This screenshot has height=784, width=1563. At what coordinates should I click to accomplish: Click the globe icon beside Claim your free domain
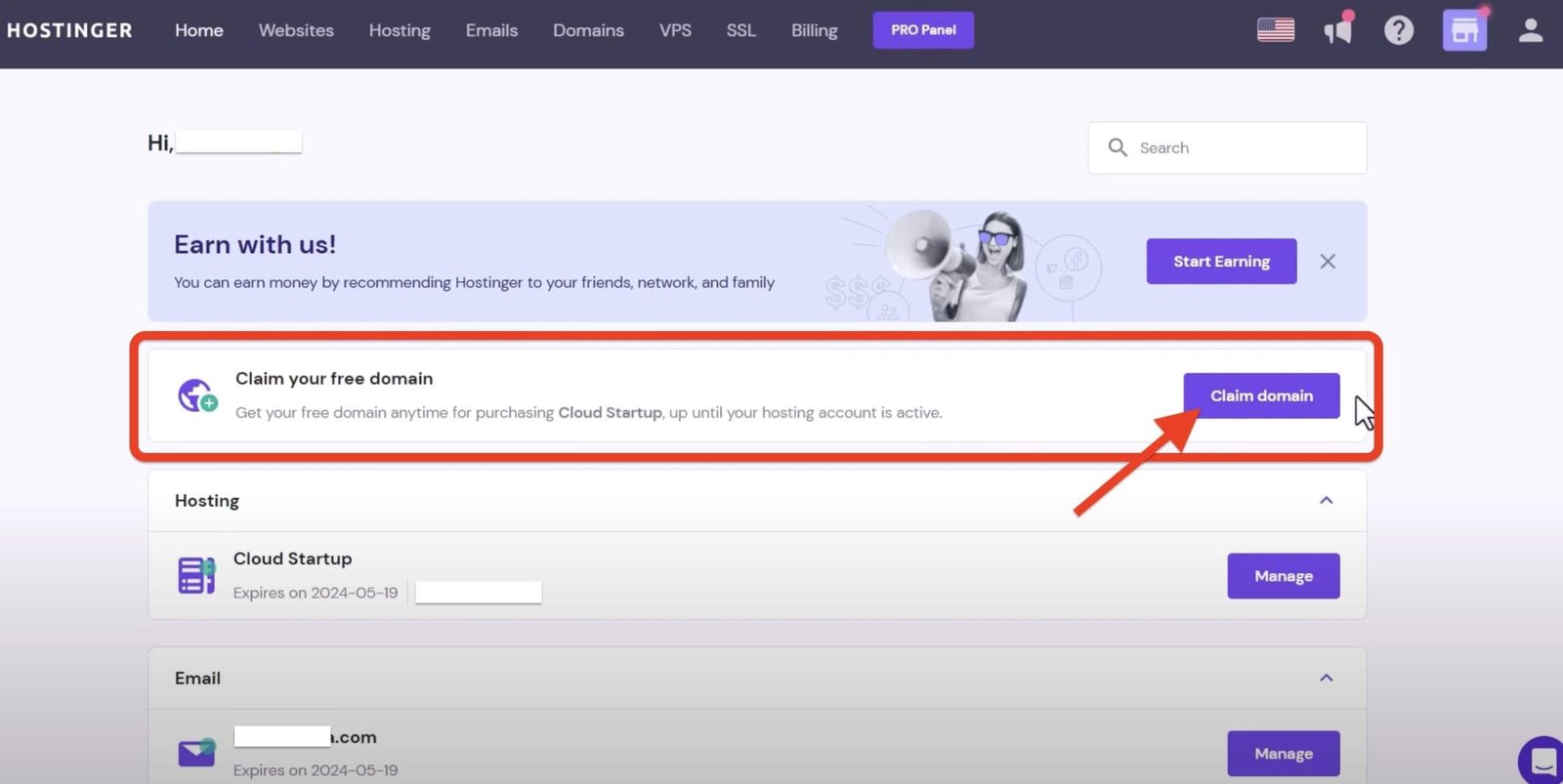[x=197, y=395]
